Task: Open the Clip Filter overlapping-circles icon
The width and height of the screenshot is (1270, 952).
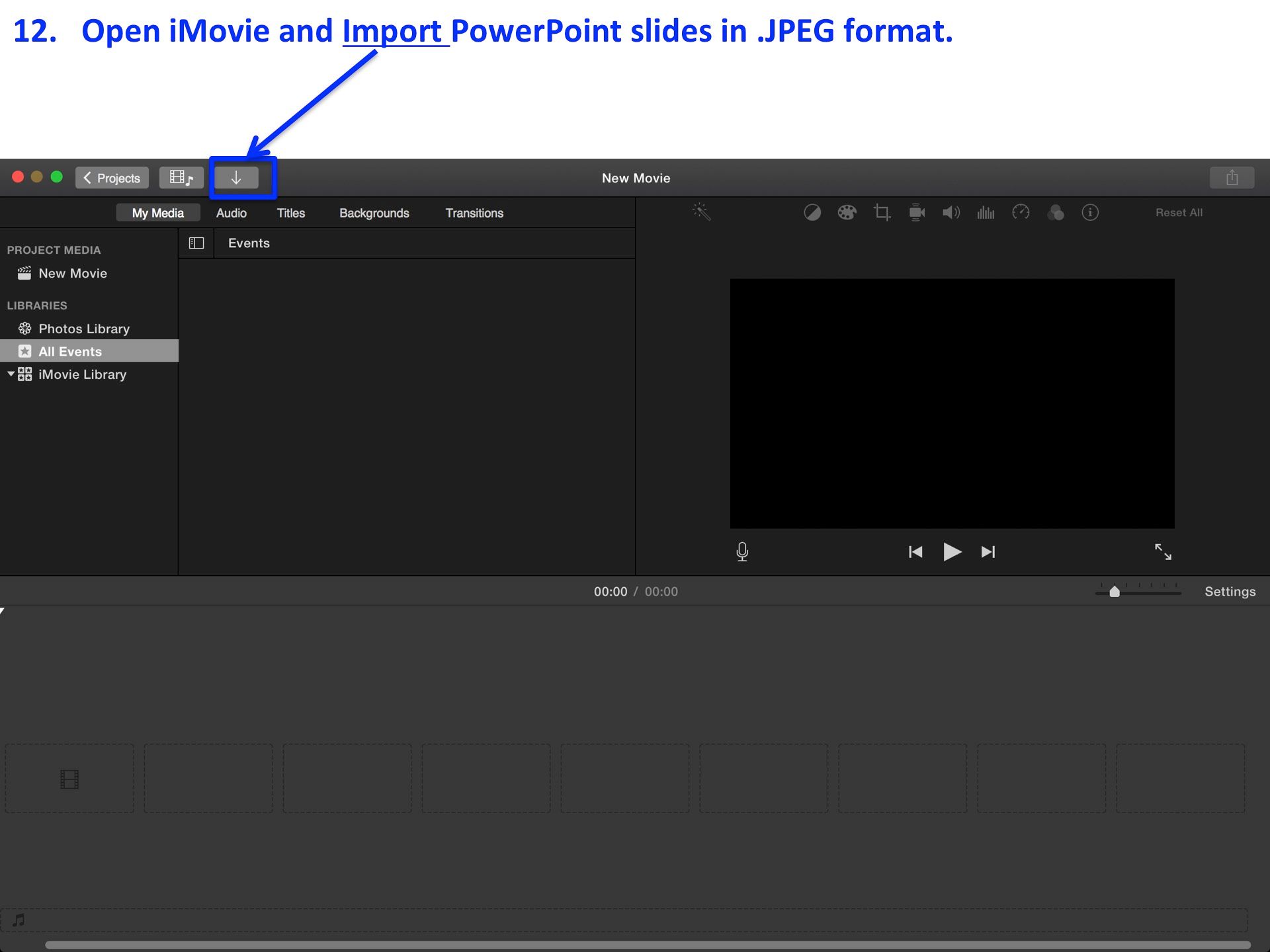Action: pyautogui.click(x=1056, y=212)
